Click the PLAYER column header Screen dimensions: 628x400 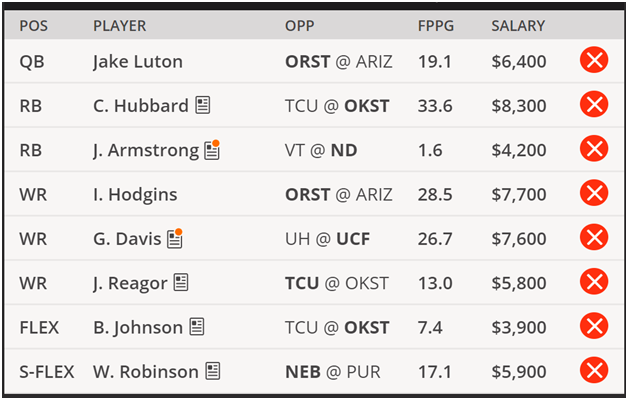point(119,25)
